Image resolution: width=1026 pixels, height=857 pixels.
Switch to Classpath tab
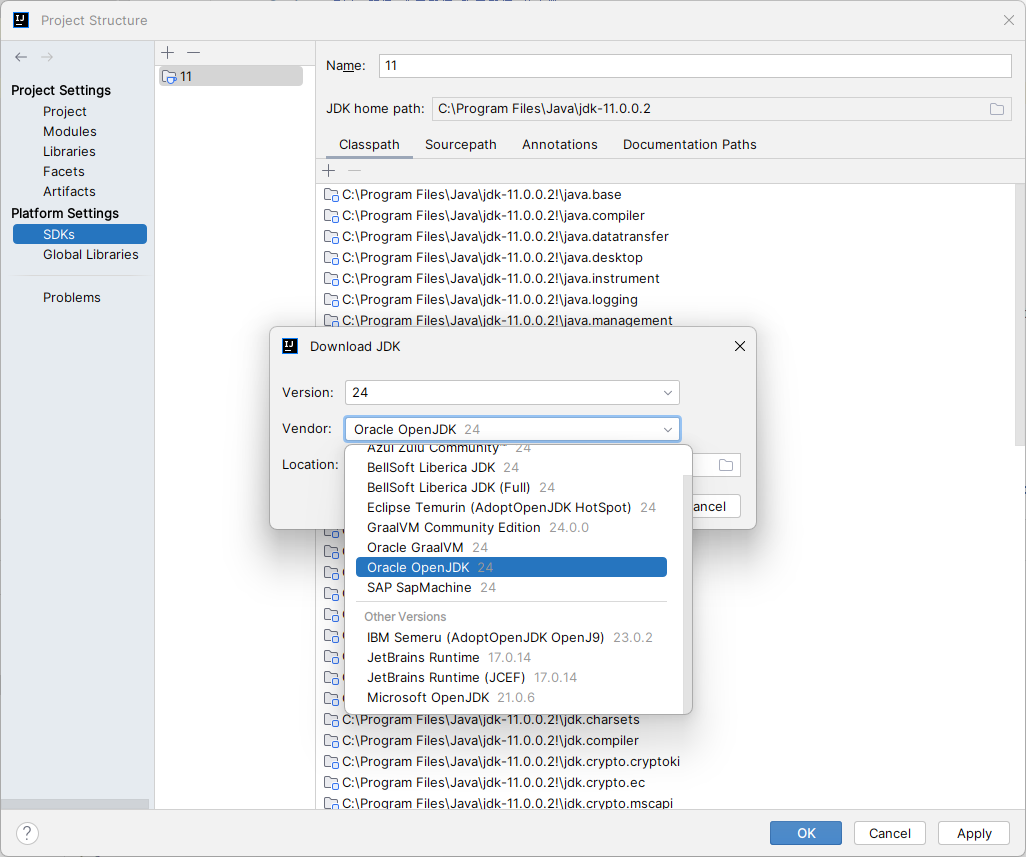point(369,145)
